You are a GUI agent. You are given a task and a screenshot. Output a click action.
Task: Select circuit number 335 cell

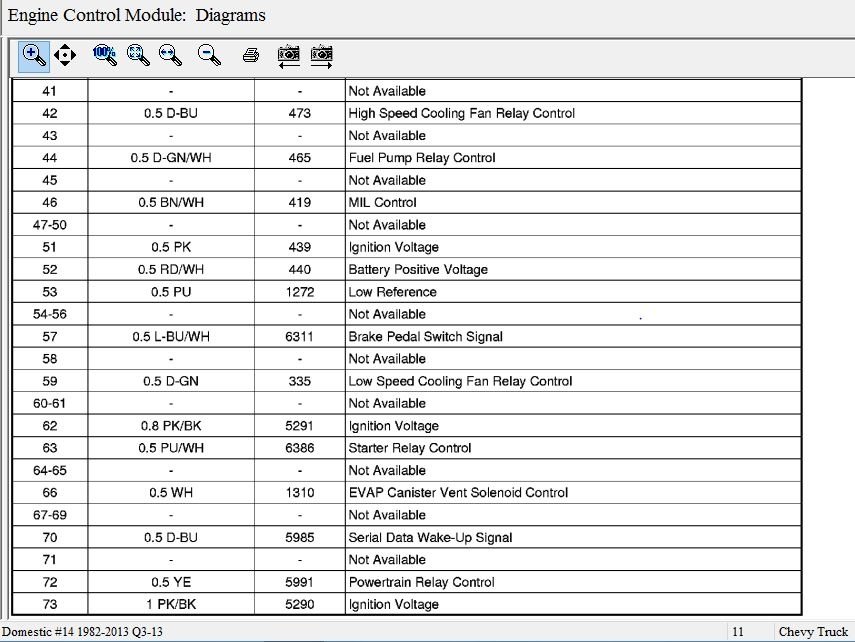(299, 381)
